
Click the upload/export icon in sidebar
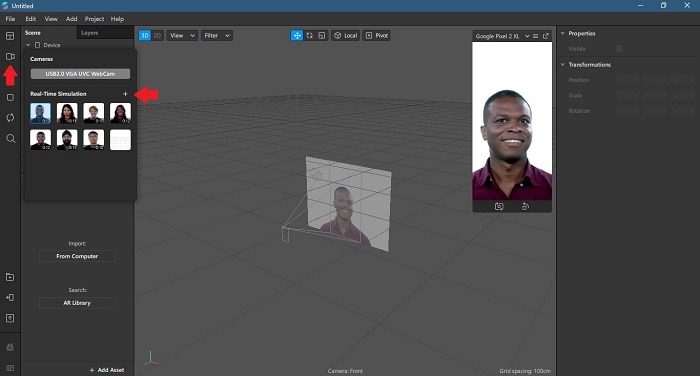(x=10, y=318)
